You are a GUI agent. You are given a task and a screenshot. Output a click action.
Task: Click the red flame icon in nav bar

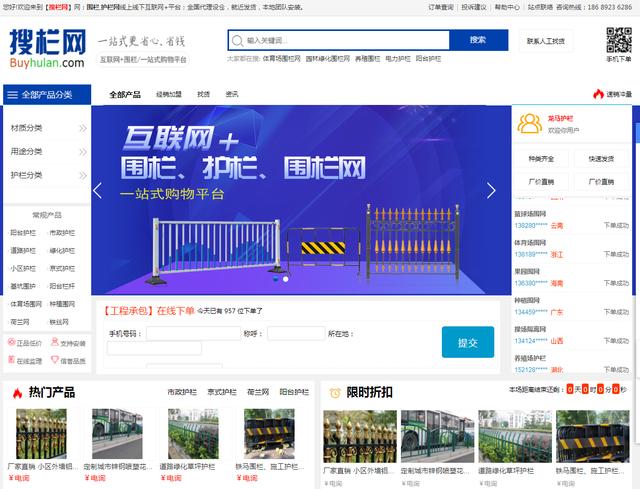point(598,94)
